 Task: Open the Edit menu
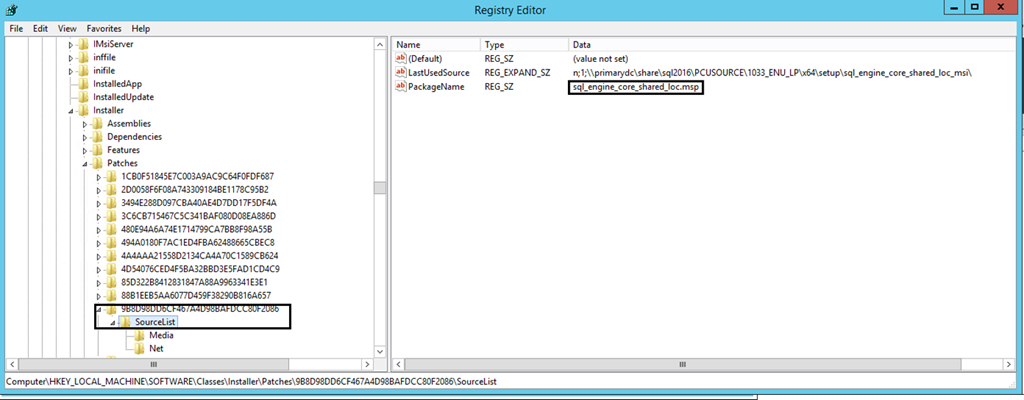[x=41, y=29]
